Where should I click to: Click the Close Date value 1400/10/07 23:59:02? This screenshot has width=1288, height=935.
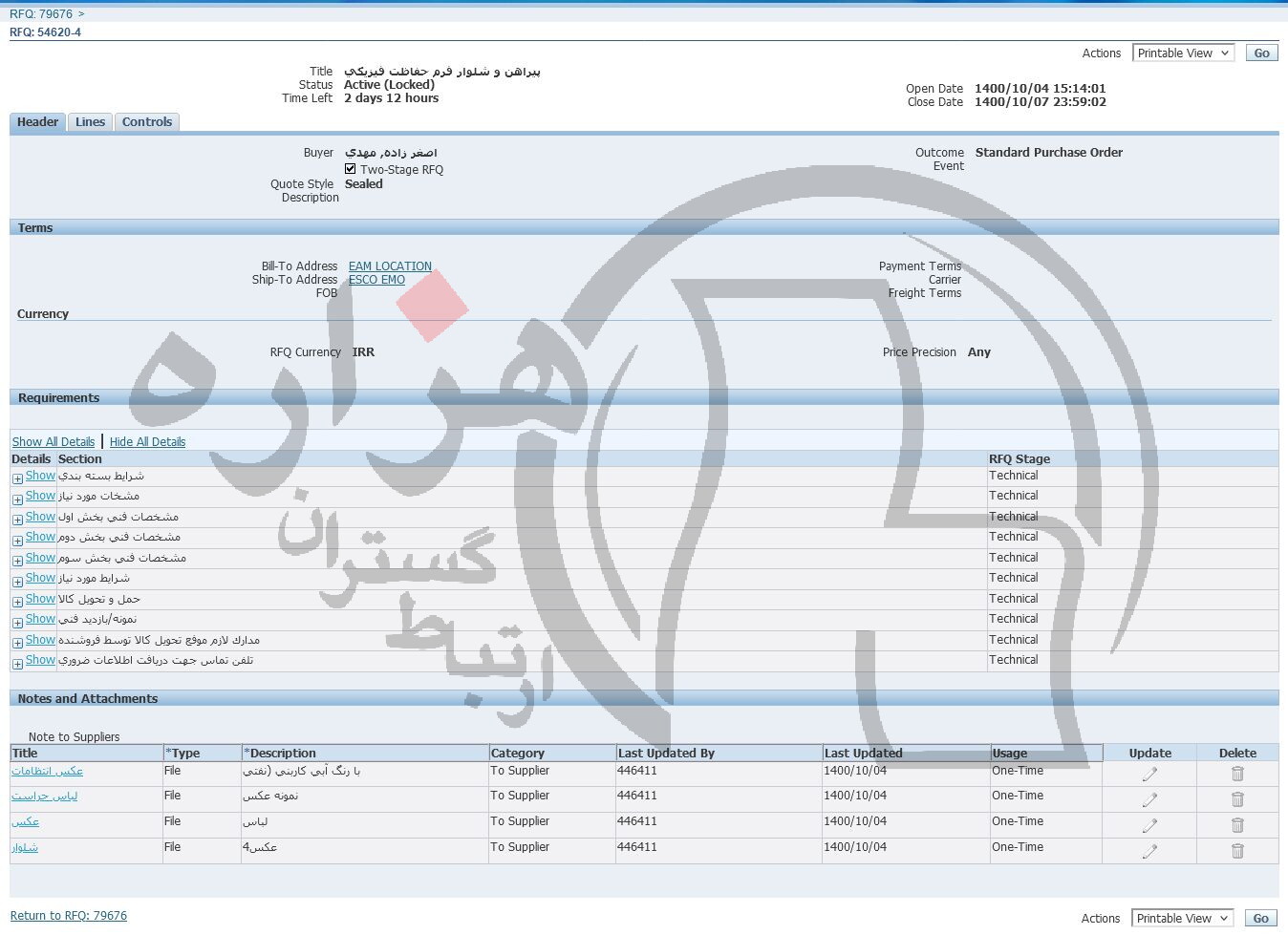pos(1041,102)
